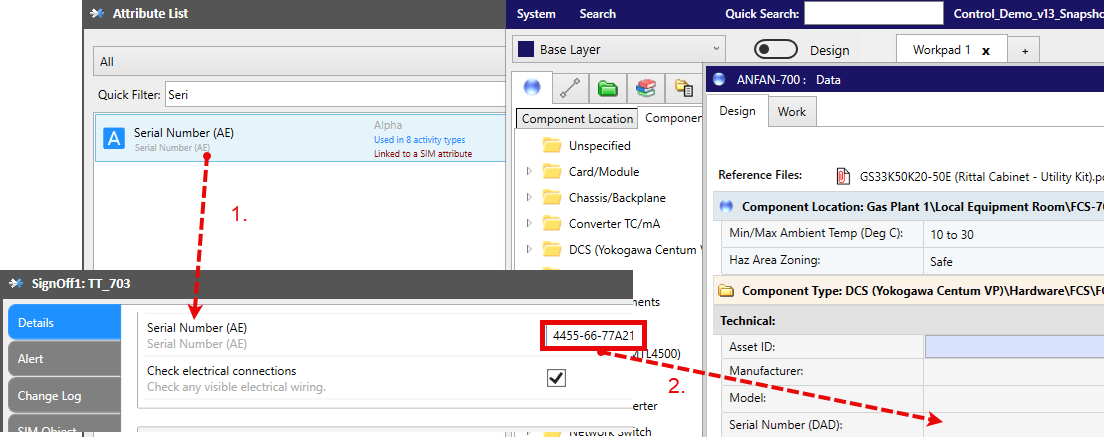Click the Min/Max Ambient Temp value '10 to 30'
1104x437 pixels.
951,234
